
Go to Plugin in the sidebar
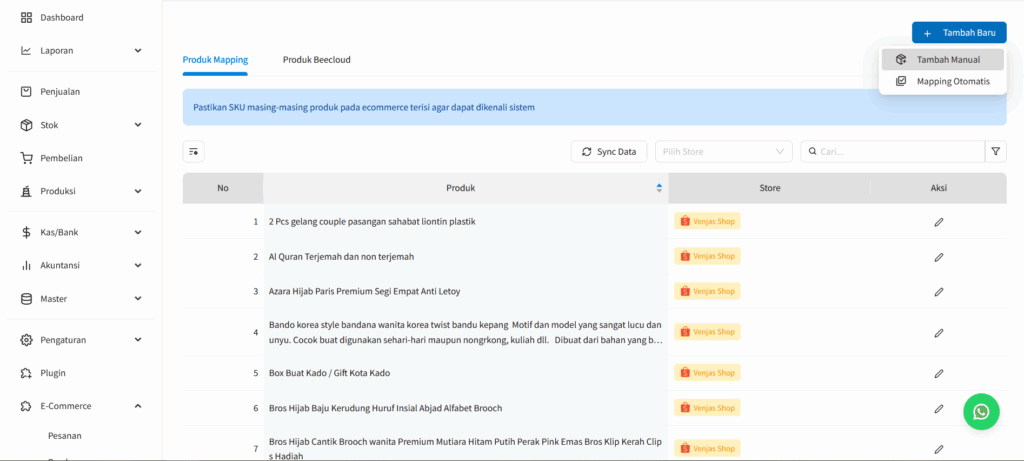53,374
